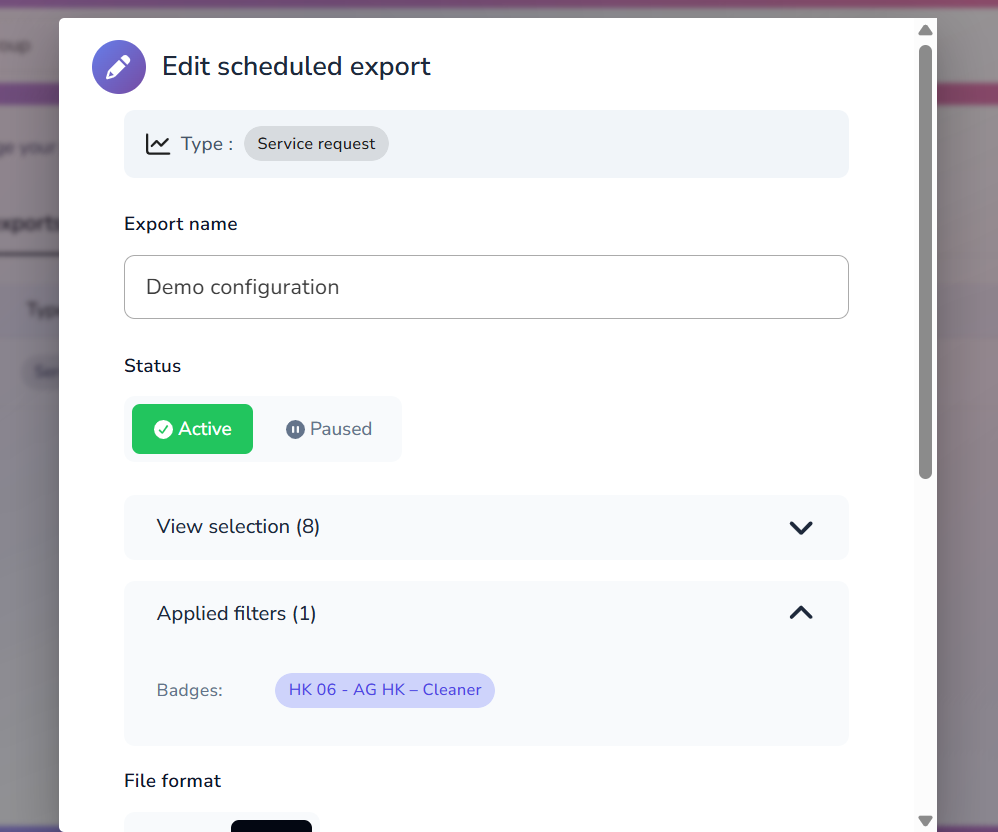The width and height of the screenshot is (998, 832).
Task: Set export status to Paused
Action: click(329, 429)
